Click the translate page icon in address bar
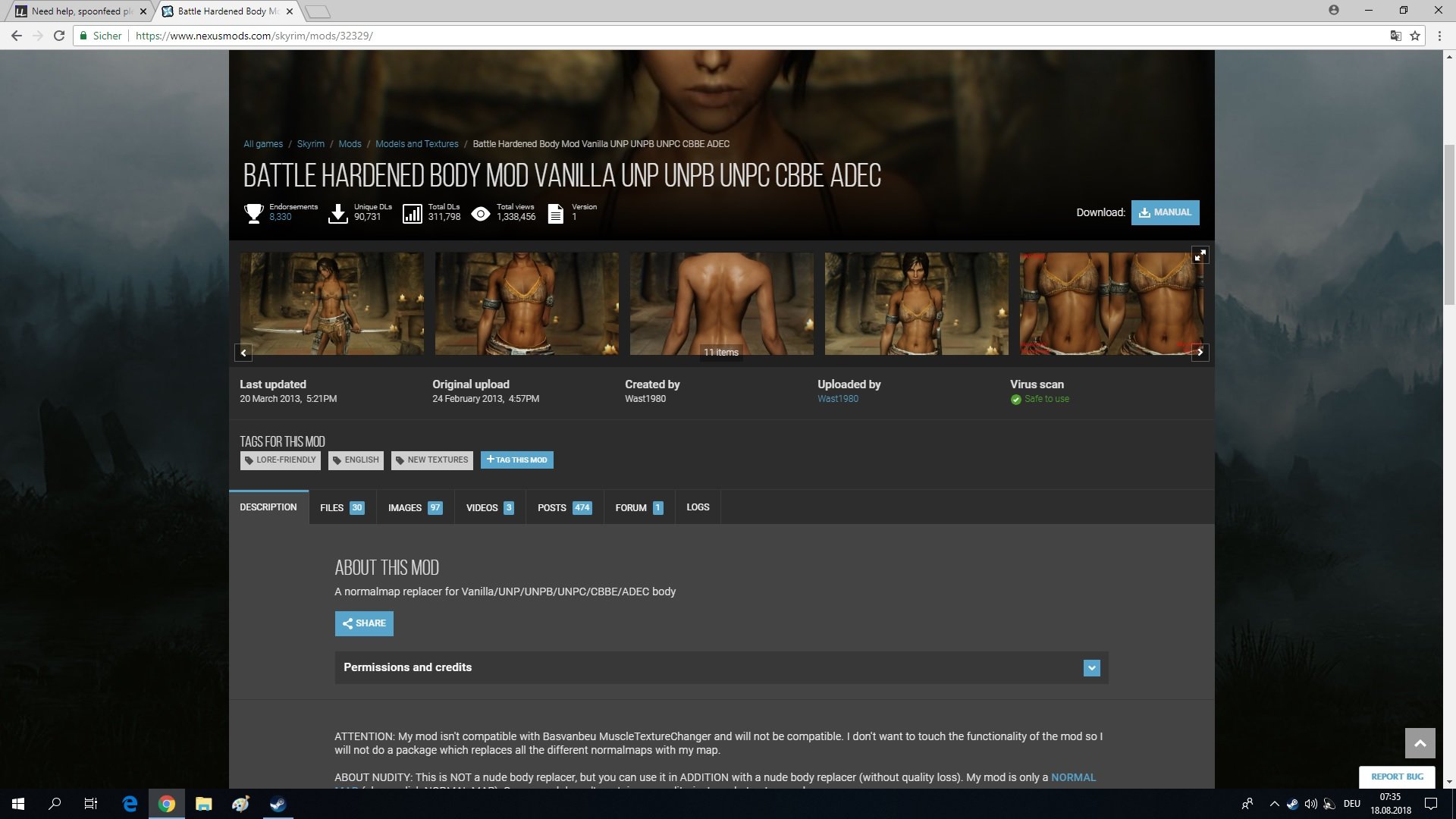The image size is (1456, 819). click(x=1395, y=36)
